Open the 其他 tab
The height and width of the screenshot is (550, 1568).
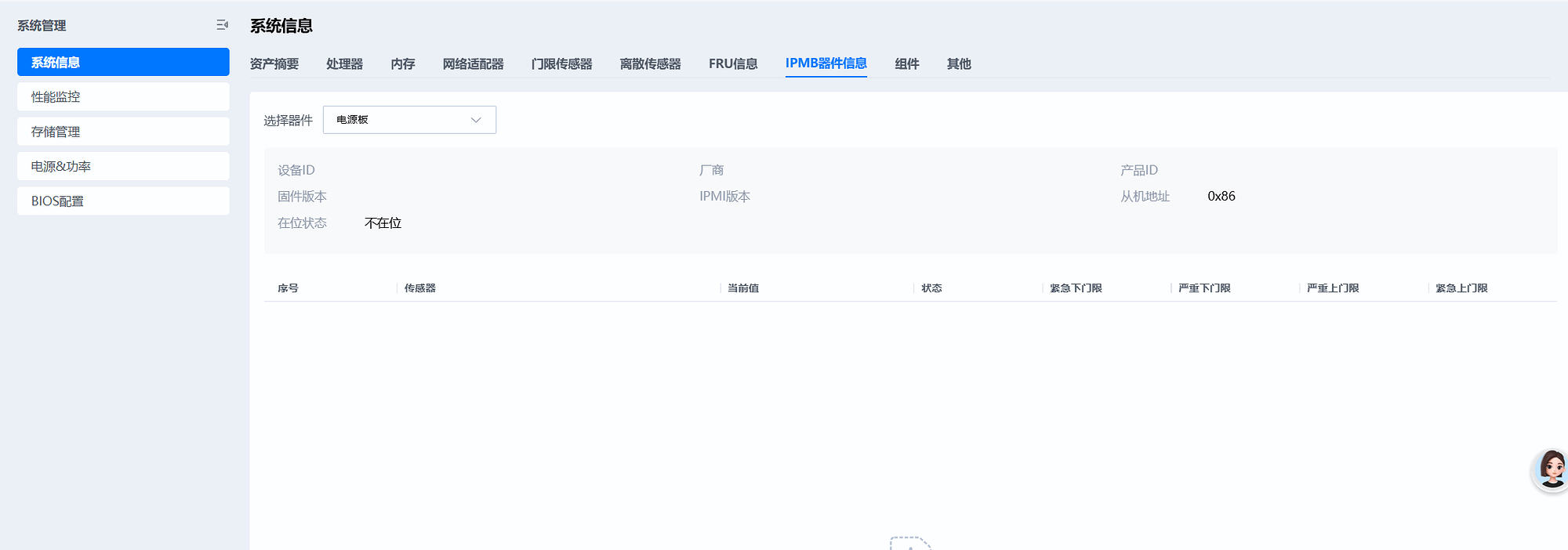[959, 64]
